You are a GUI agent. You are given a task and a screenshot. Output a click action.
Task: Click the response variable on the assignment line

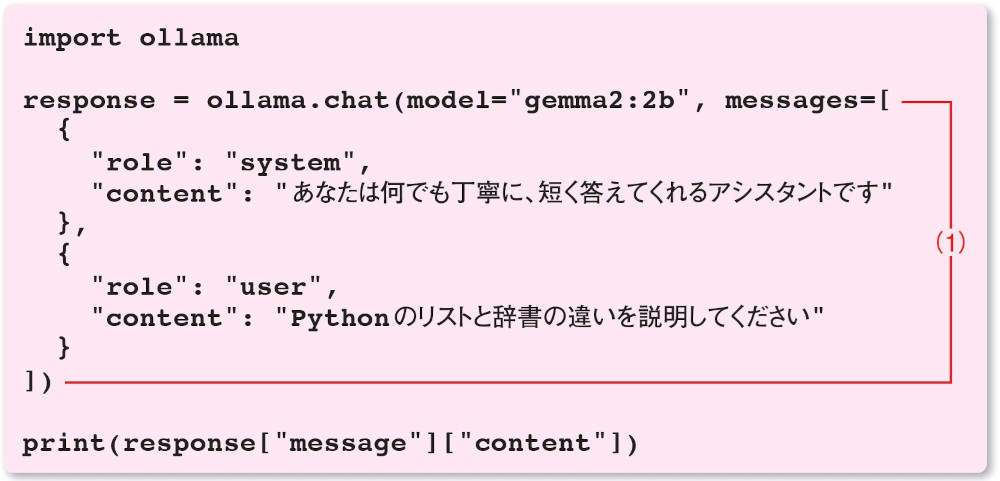(89, 101)
